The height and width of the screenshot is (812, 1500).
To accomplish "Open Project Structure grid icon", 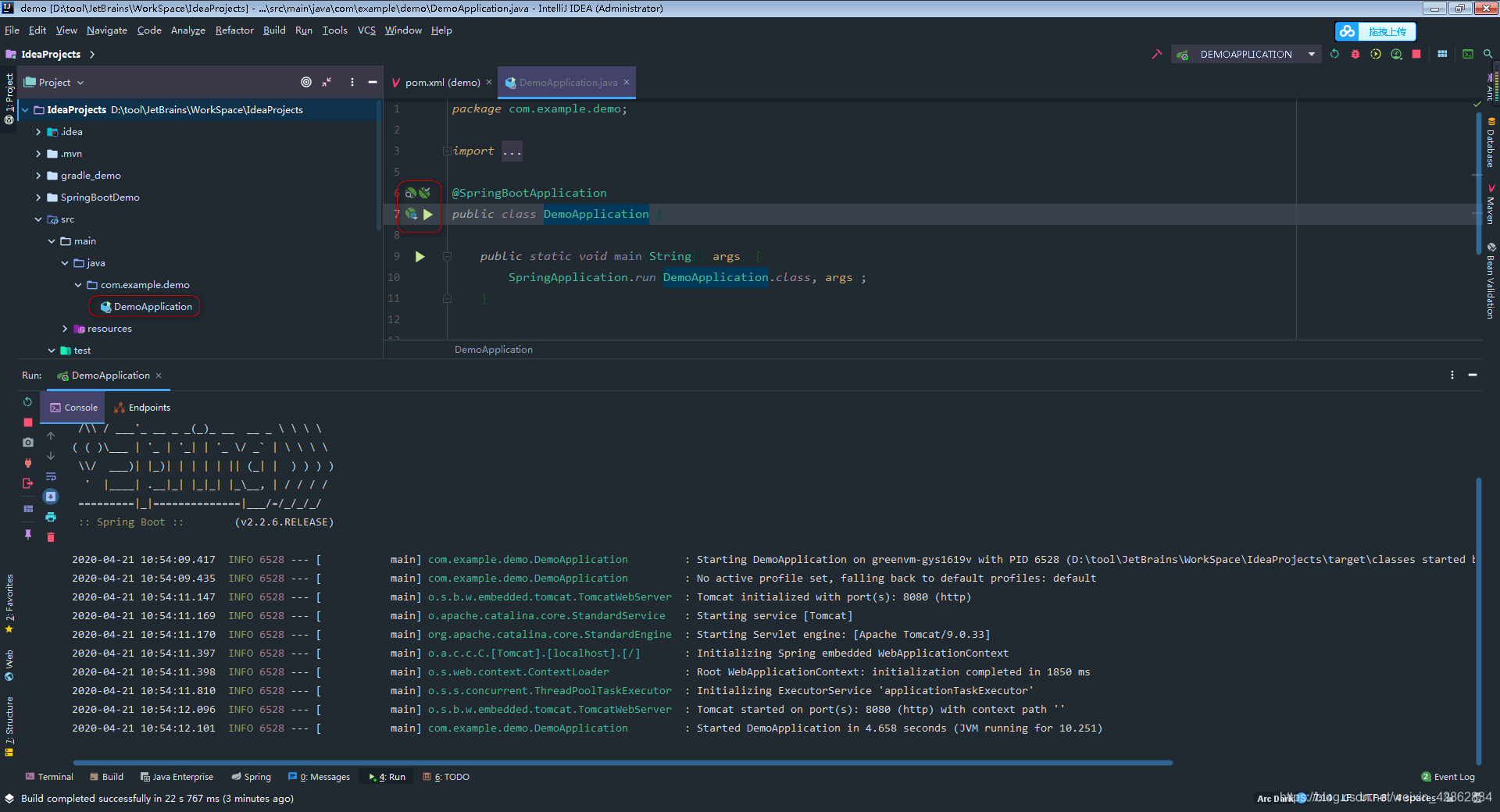I will coord(1442,54).
